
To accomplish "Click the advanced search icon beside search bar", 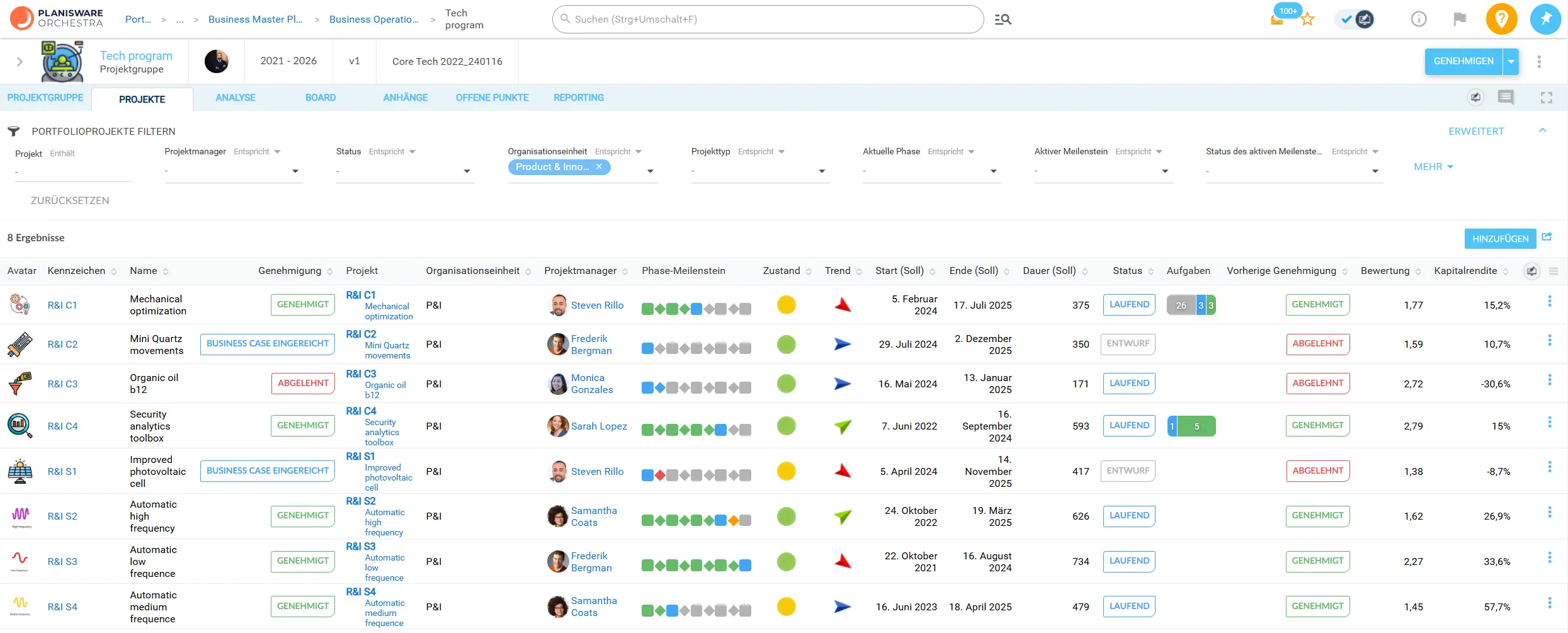I will click(x=1003, y=20).
